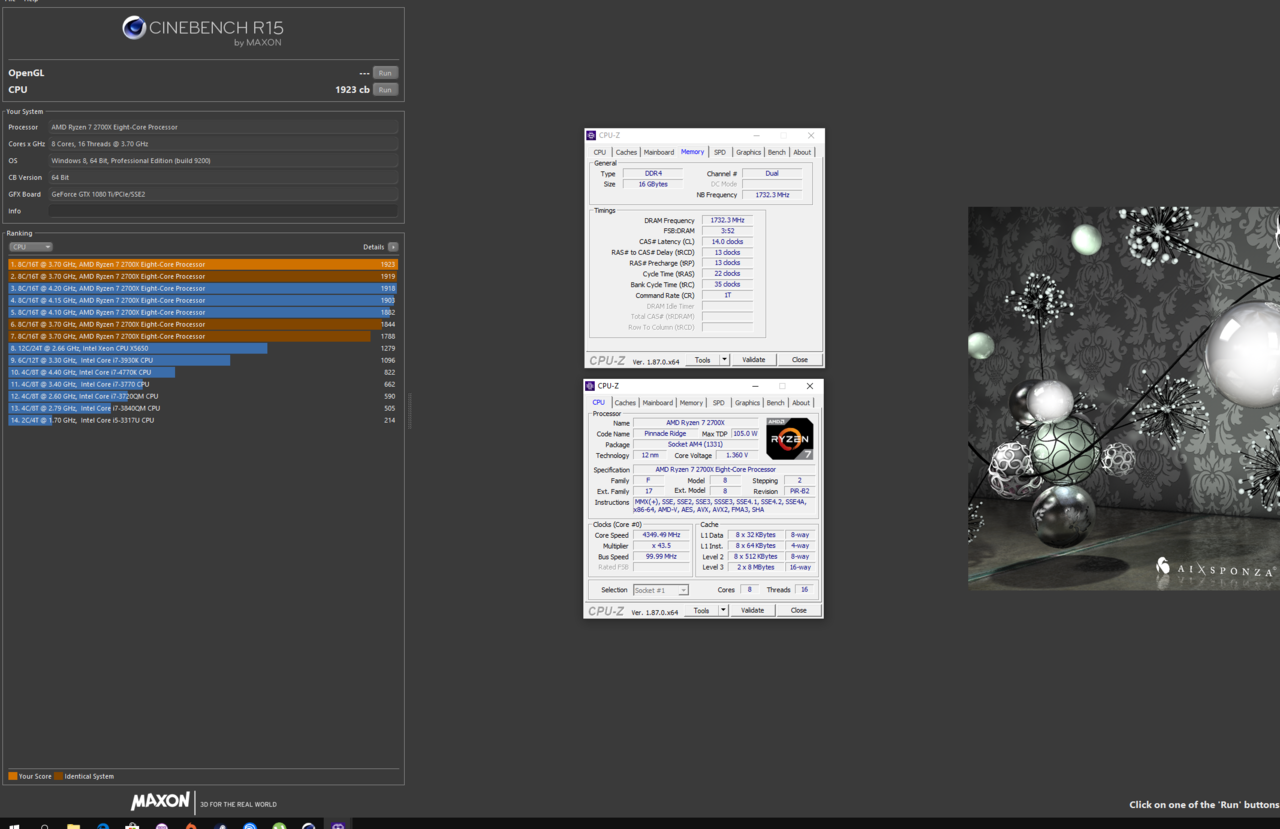Click the GFX Board GeForce GTX 1080 Ti field
Screen dimensions: 1280x829
[x=223, y=194]
